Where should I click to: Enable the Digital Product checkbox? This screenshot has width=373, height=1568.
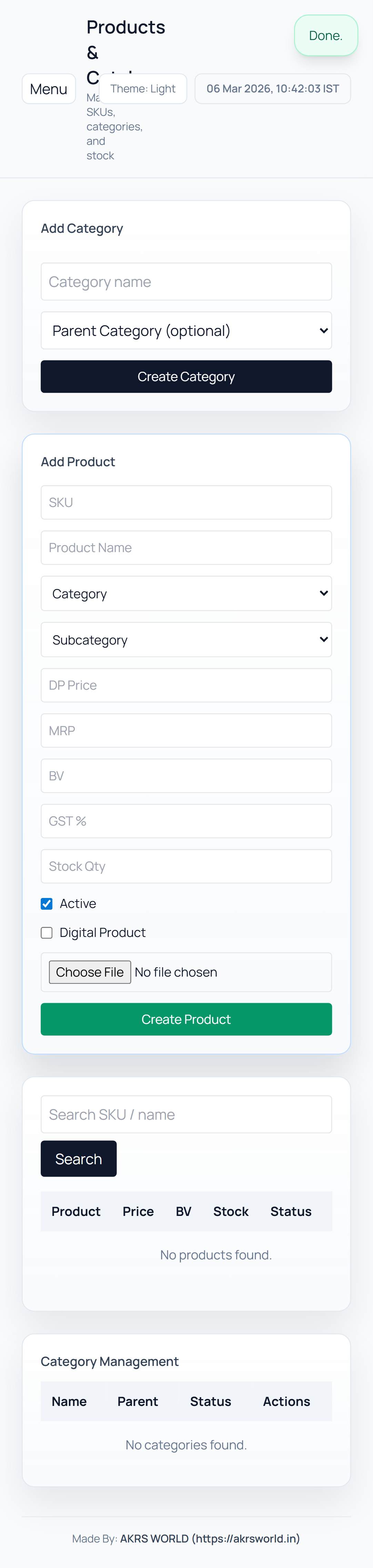coord(47,933)
